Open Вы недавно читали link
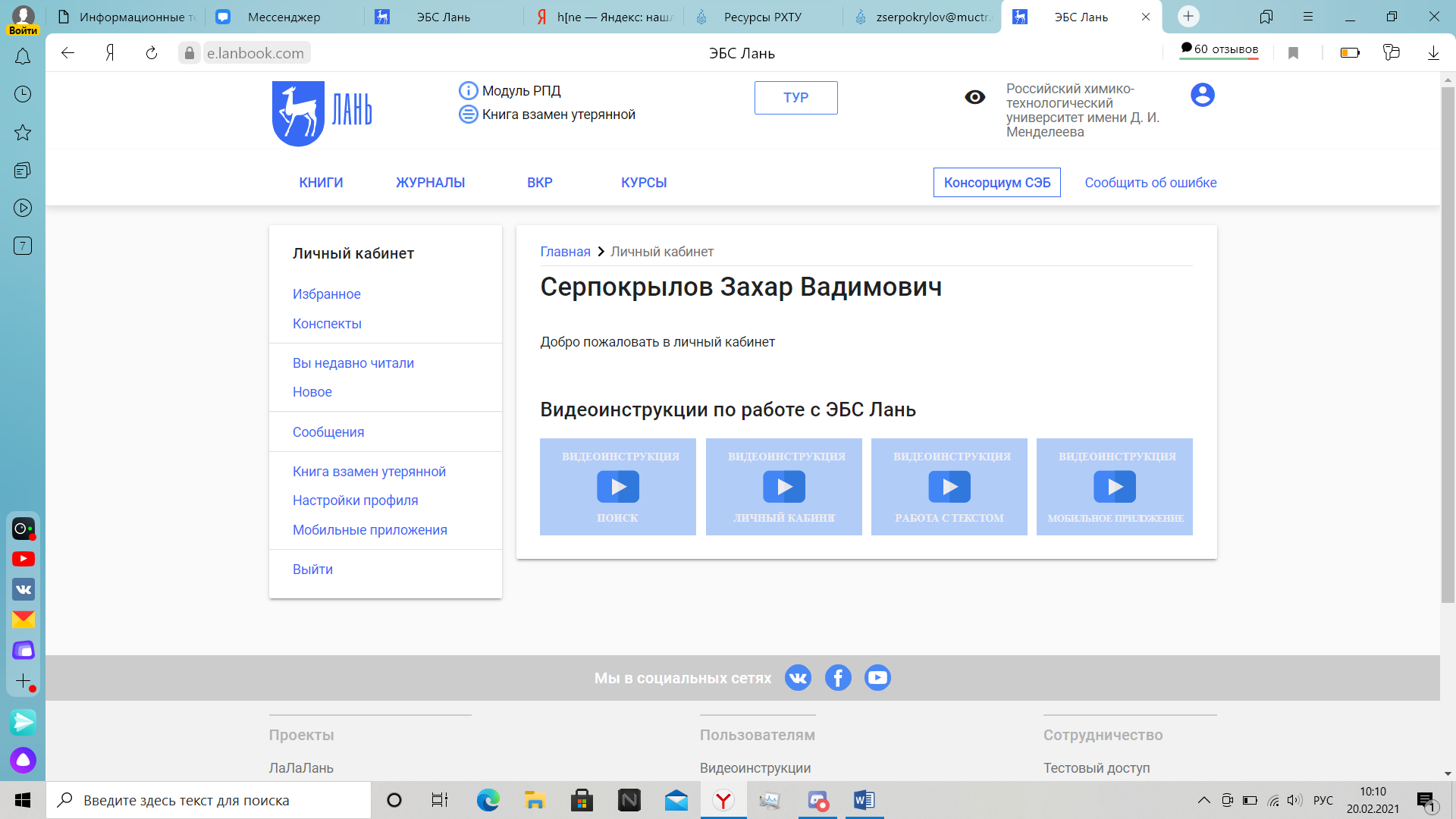 (x=353, y=363)
